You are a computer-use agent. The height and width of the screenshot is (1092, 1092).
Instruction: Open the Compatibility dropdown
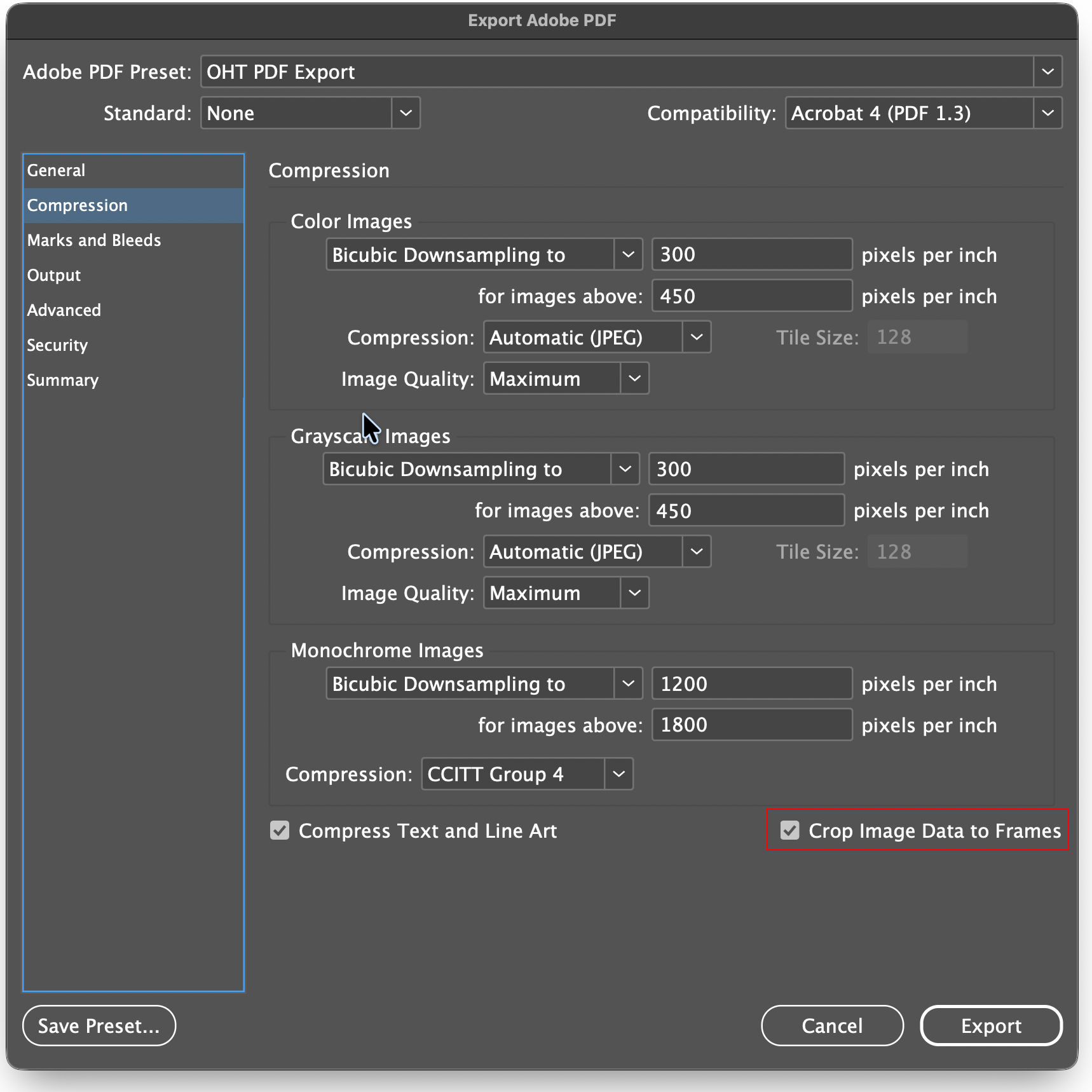pyautogui.click(x=1047, y=113)
